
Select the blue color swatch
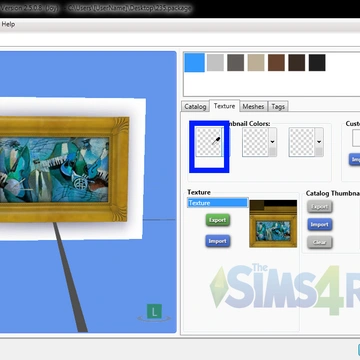pos(194,62)
